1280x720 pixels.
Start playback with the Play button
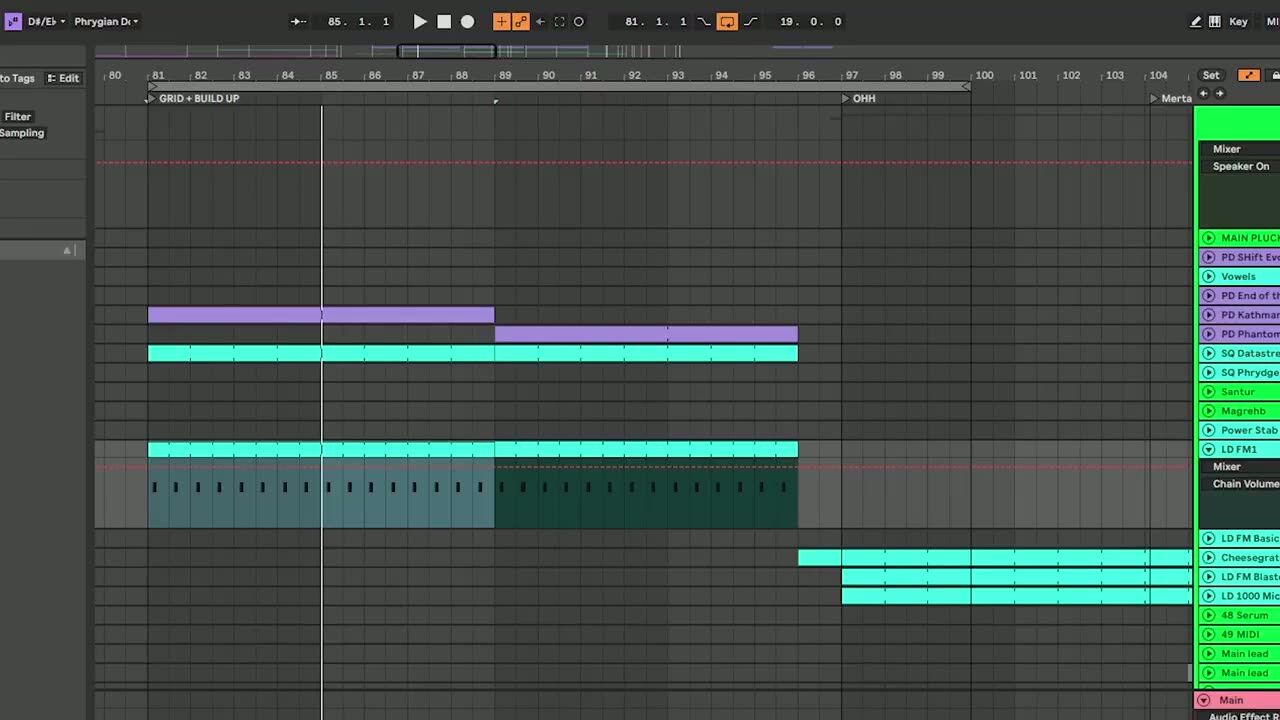pyautogui.click(x=420, y=21)
